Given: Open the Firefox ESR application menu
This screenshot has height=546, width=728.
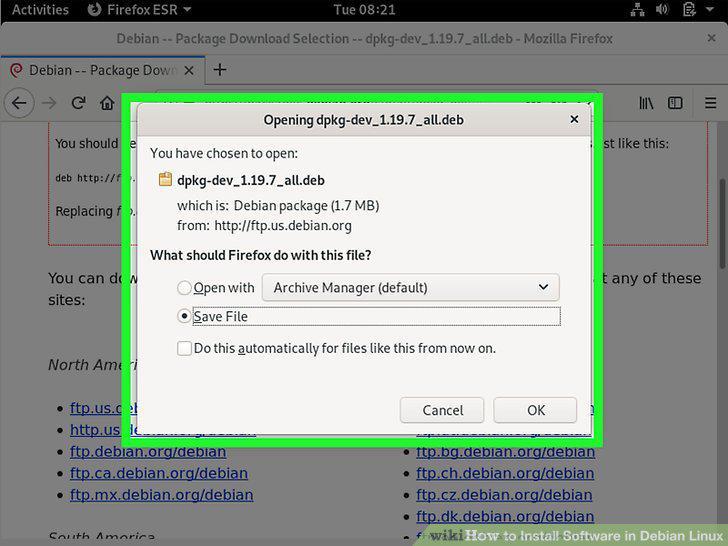Looking at the screenshot, I should pos(139,9).
